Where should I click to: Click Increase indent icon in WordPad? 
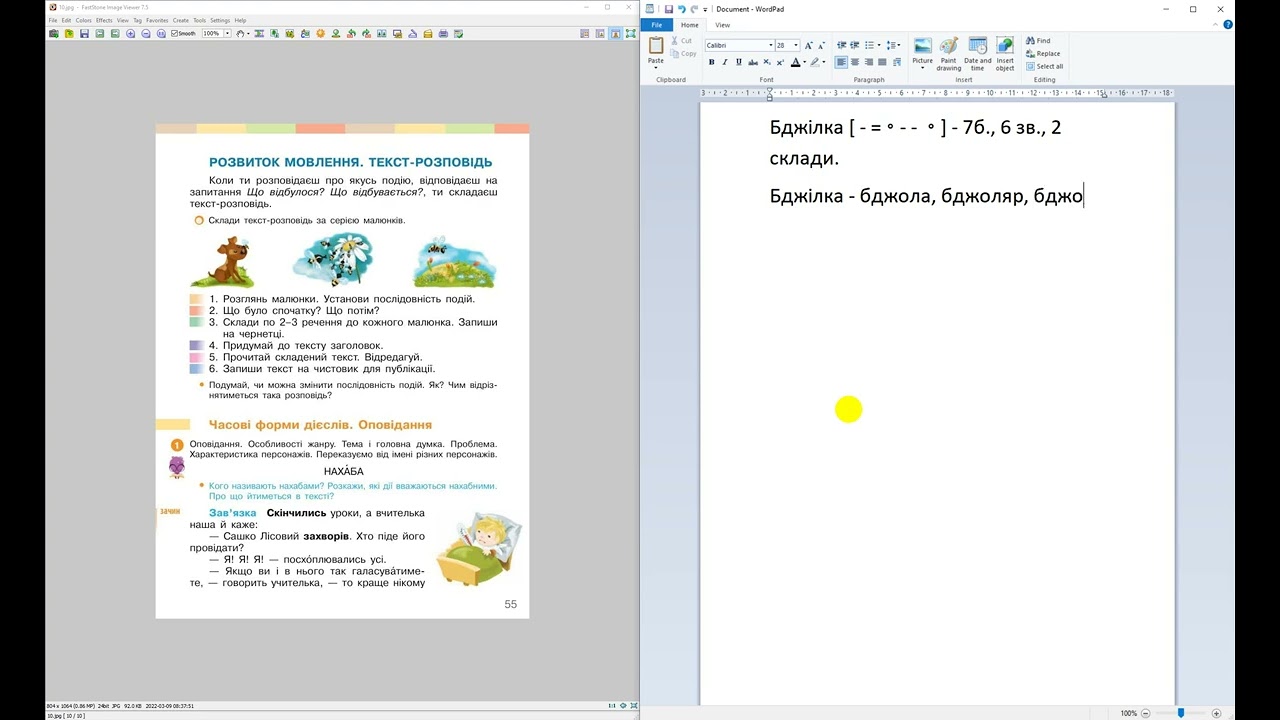pos(855,45)
